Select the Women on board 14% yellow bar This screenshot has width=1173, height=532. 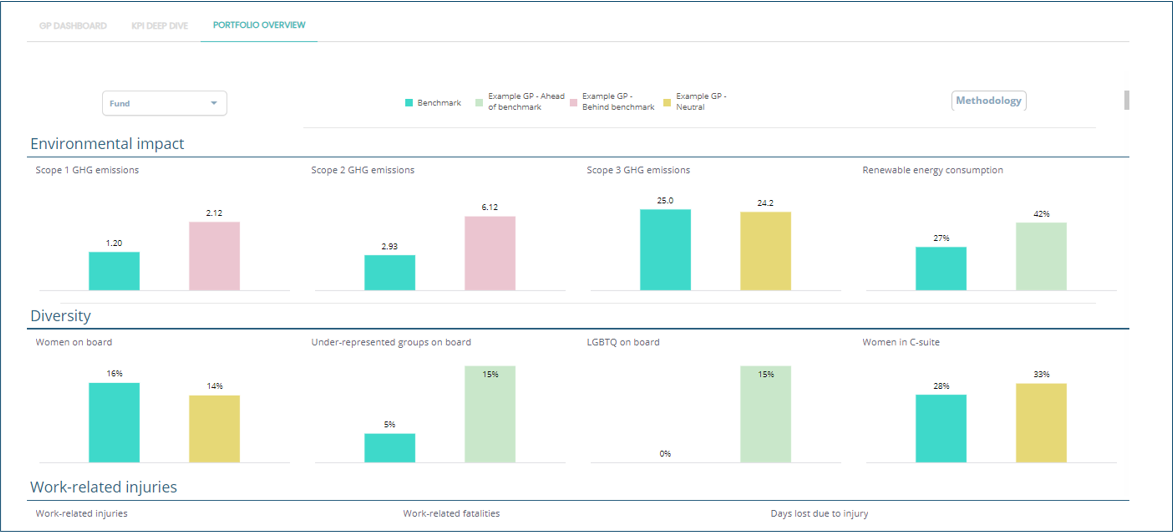[x=214, y=428]
